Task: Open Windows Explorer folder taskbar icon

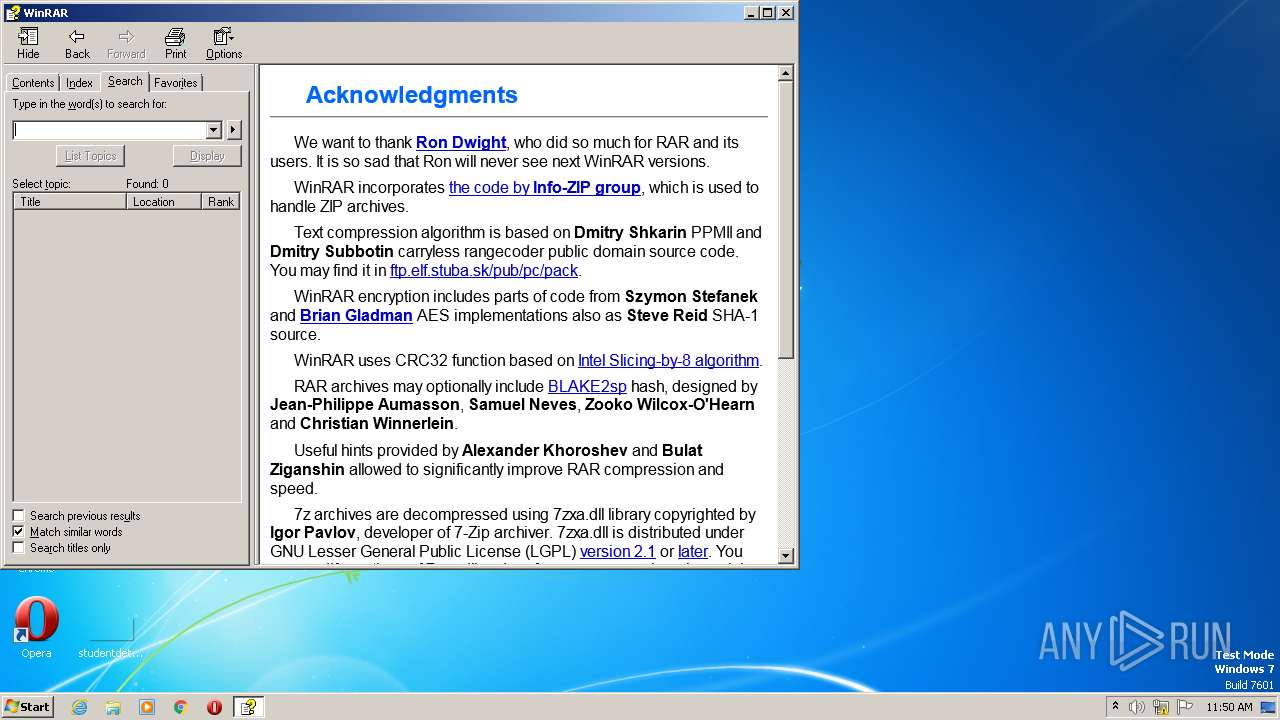Action: click(113, 707)
